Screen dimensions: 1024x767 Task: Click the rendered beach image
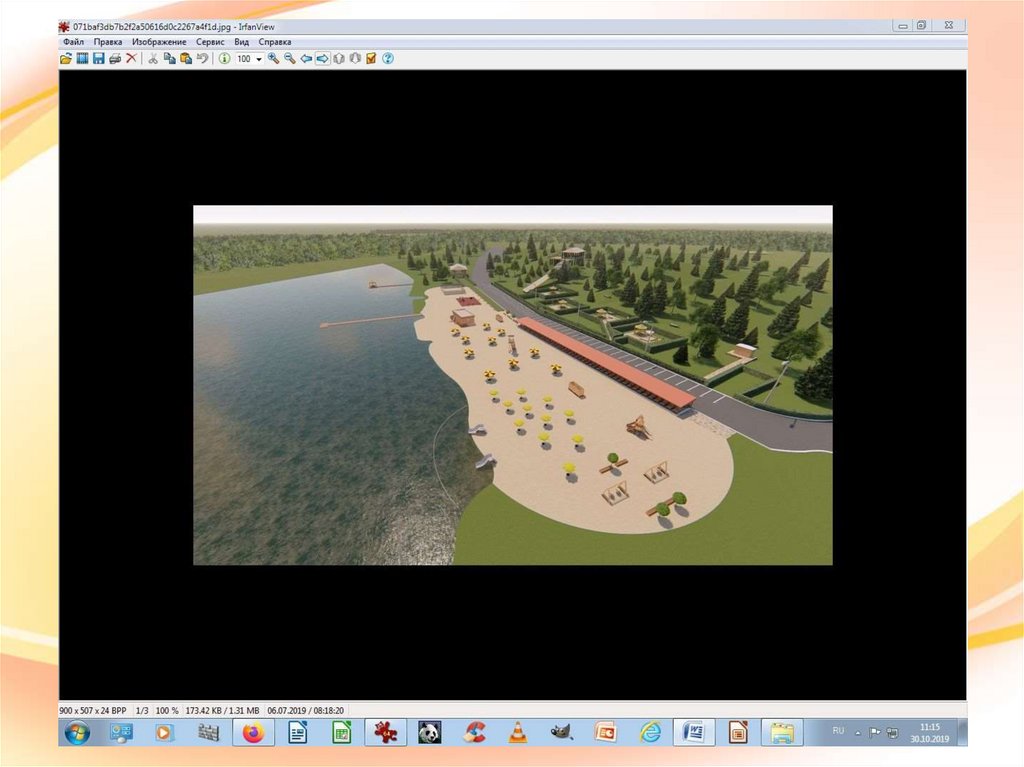(x=513, y=385)
